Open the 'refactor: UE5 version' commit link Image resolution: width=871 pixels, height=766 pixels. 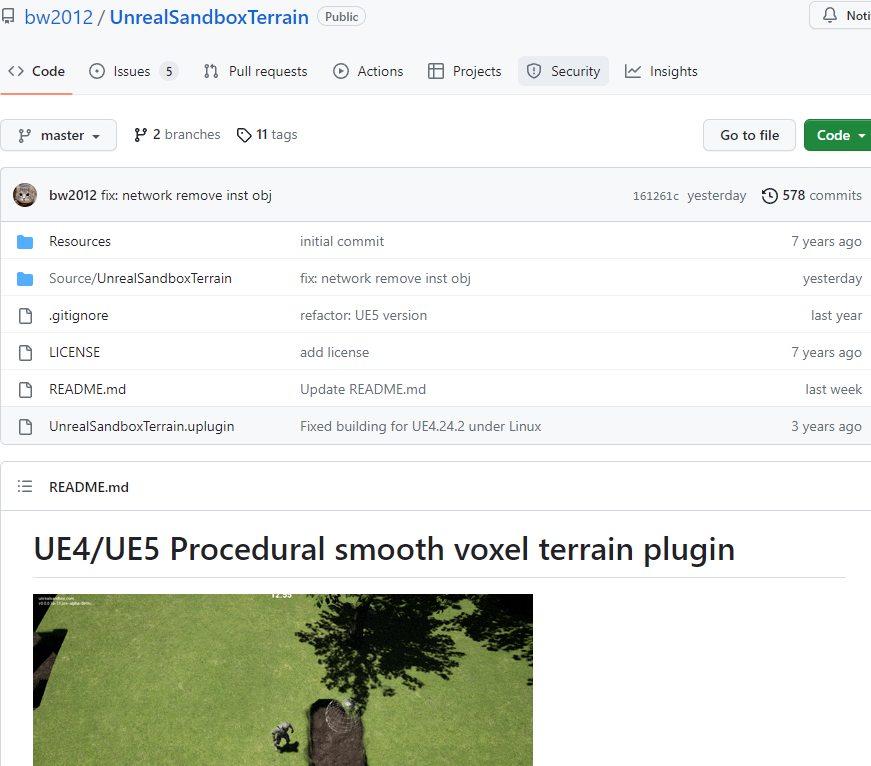363,316
